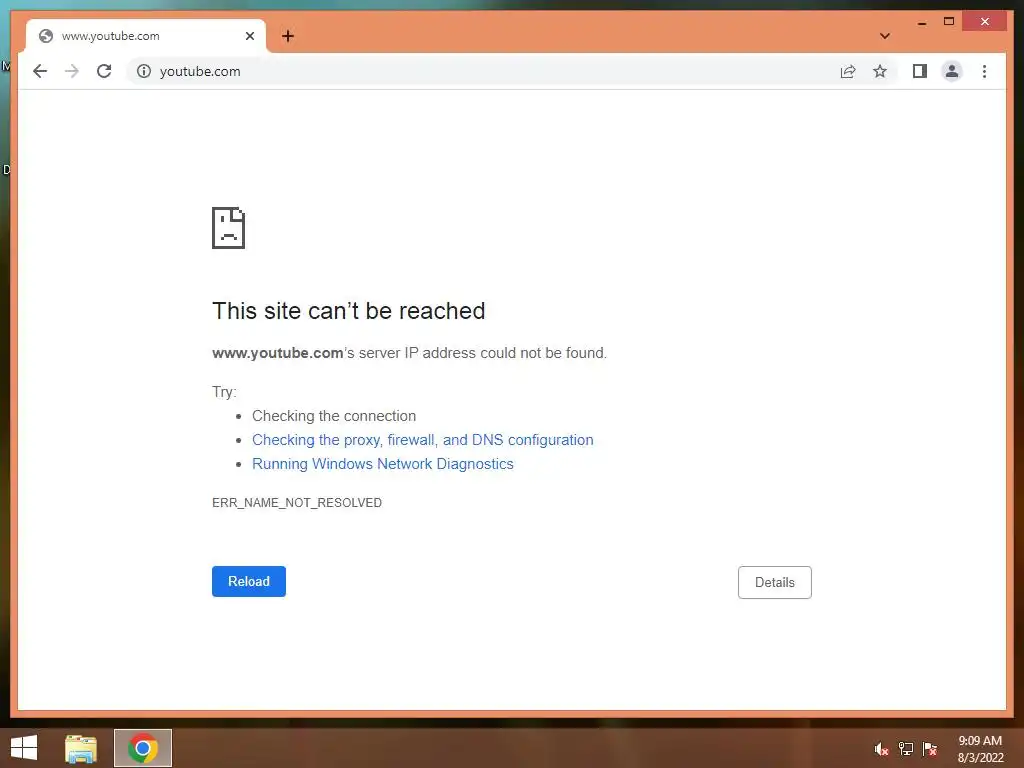Run Windows Network Diagnostics link
The image size is (1024, 768).
383,464
